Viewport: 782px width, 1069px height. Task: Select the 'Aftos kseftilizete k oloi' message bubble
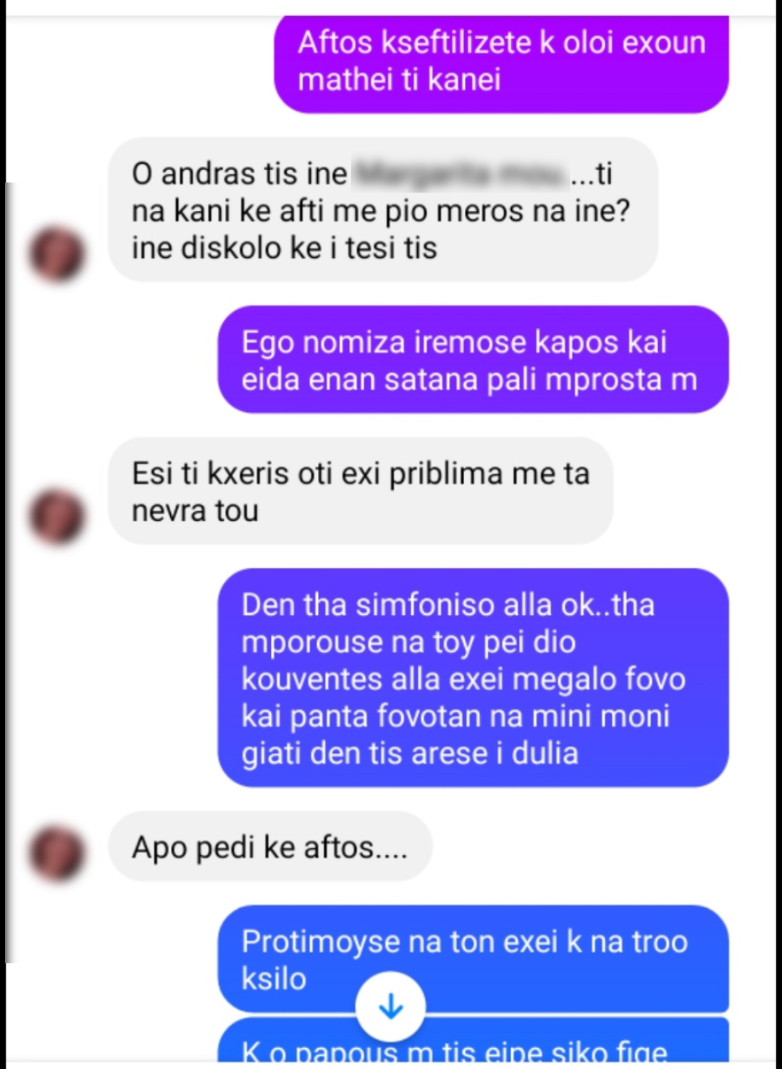tap(501, 63)
